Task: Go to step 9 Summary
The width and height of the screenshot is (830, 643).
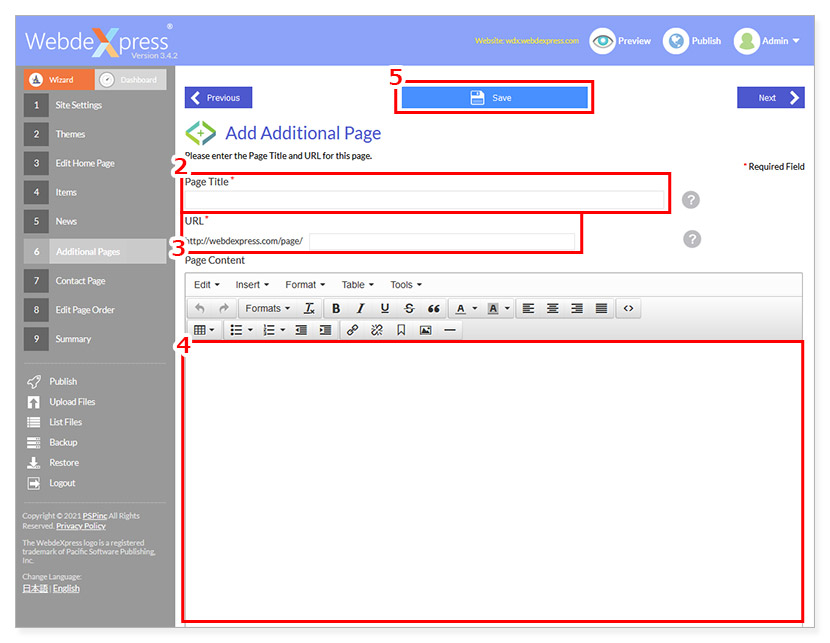Action: (95, 339)
